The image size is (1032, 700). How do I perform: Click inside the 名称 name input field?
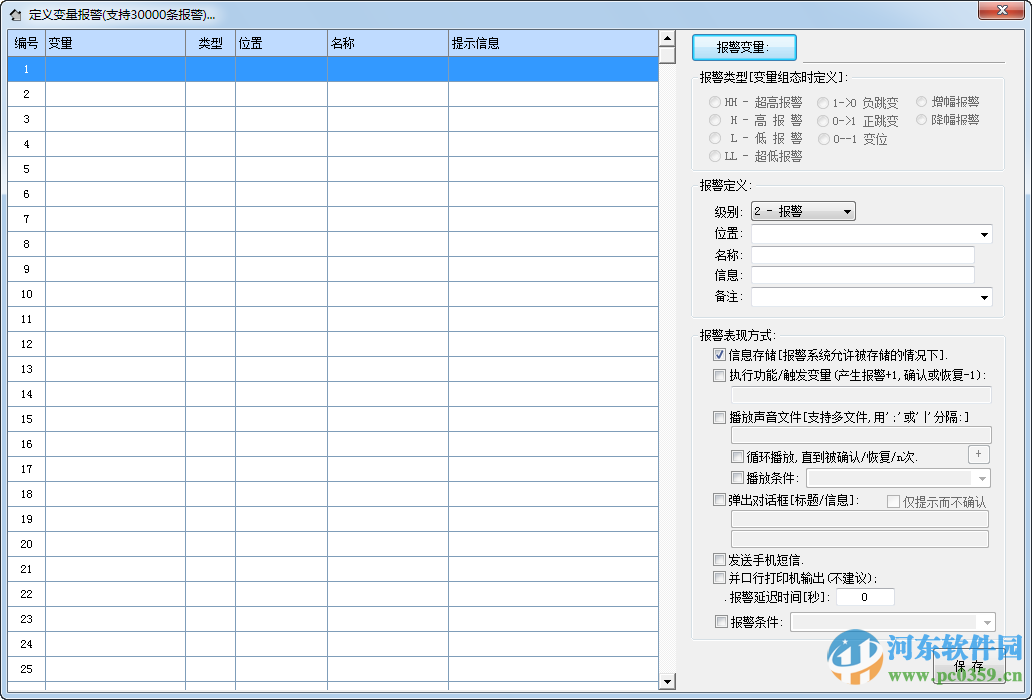pyautogui.click(x=860, y=254)
